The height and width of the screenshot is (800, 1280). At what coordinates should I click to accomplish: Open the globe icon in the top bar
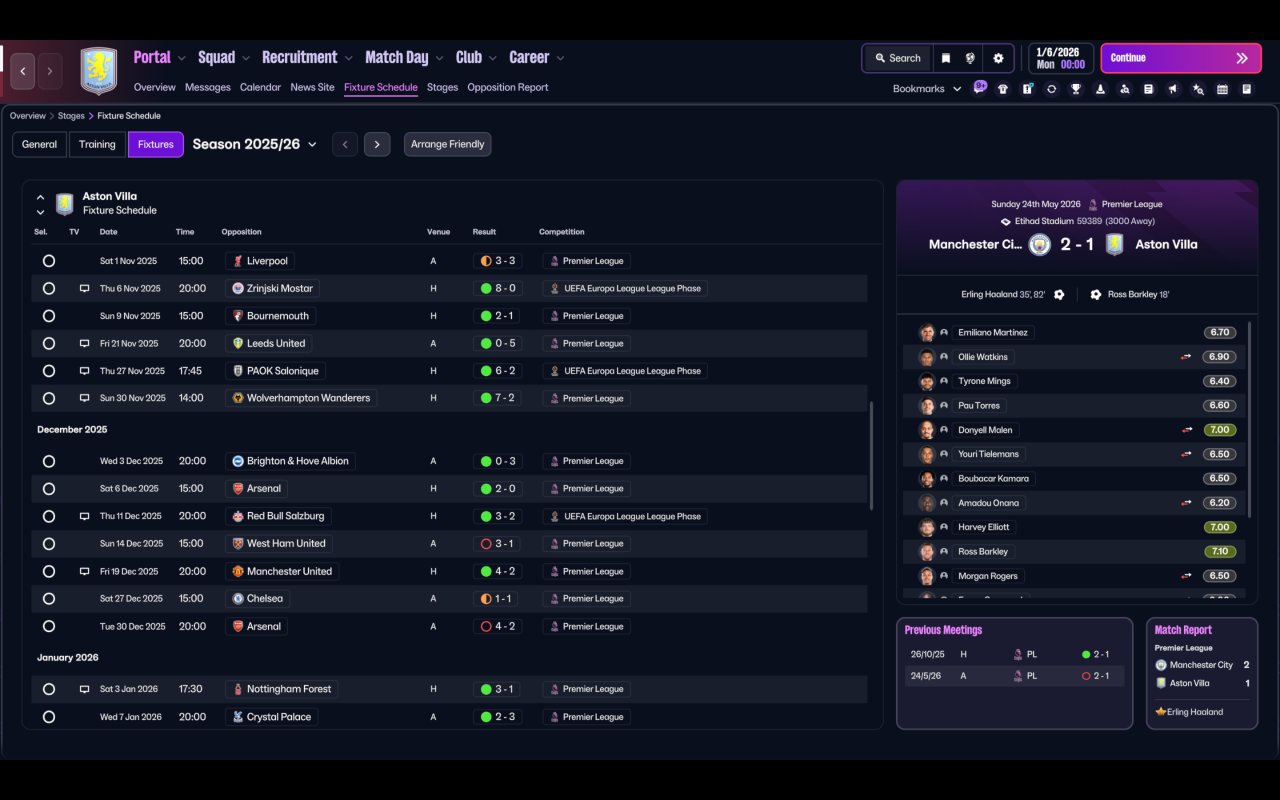point(970,58)
